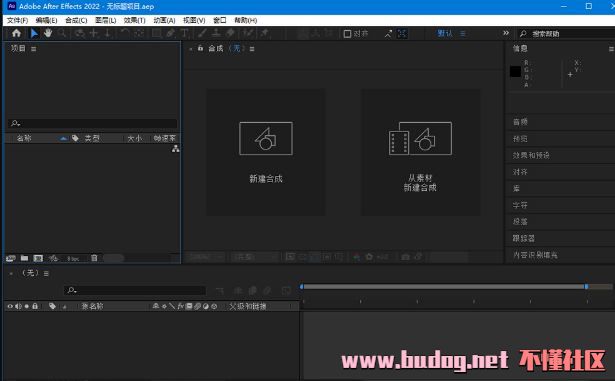Select the Pen tool

(x=170, y=33)
